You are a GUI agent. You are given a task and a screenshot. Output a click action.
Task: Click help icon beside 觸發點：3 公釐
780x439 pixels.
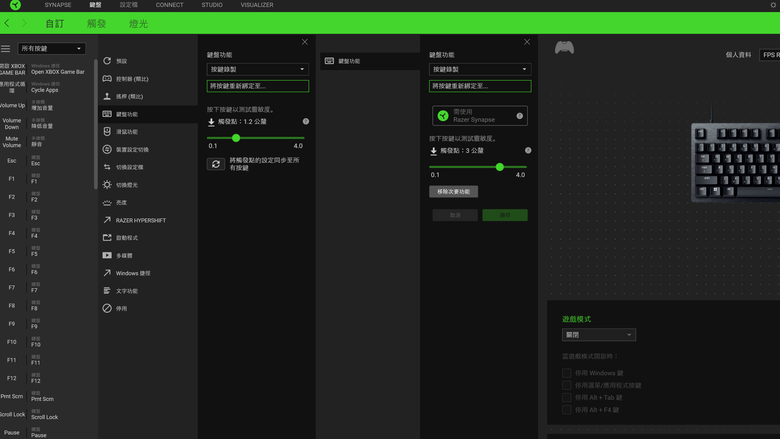coord(528,150)
